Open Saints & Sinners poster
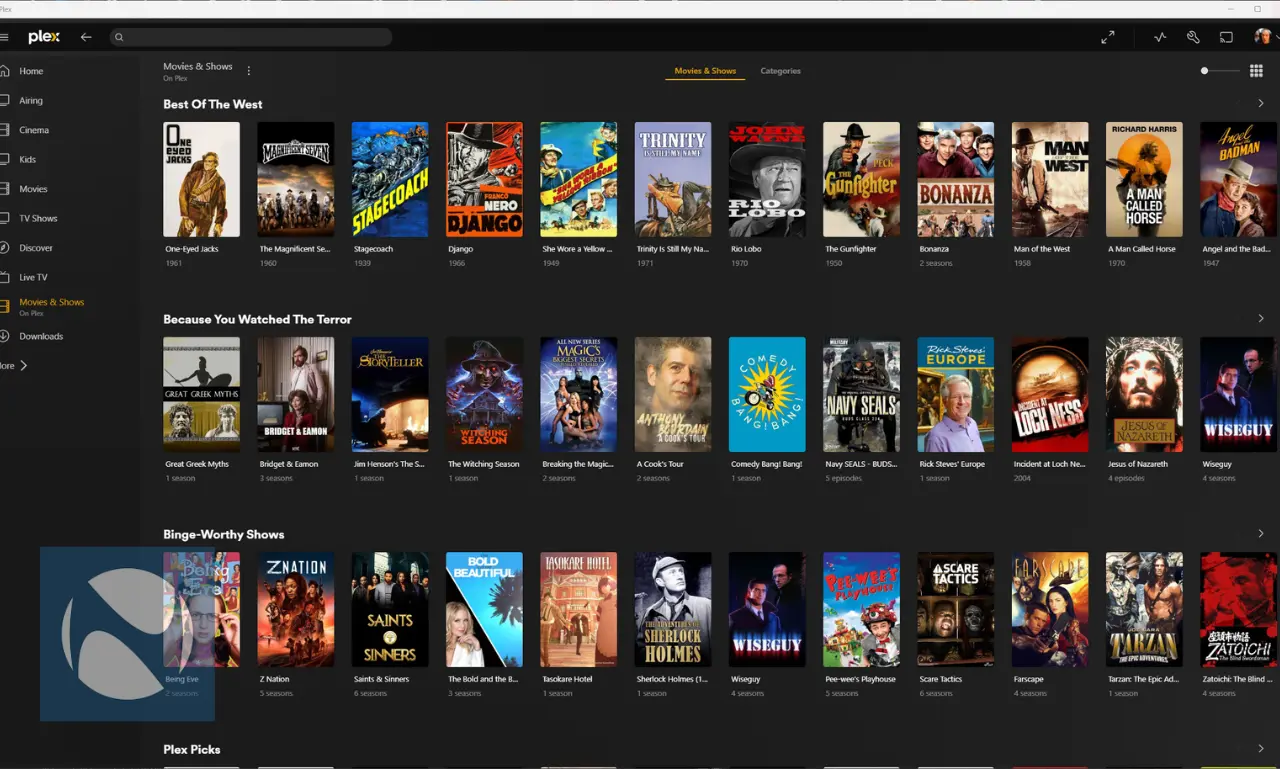The height and width of the screenshot is (769, 1280). (390, 610)
